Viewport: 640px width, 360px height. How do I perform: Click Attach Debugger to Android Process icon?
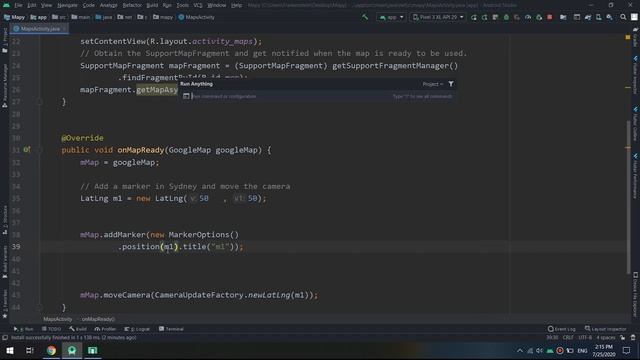coord(539,17)
